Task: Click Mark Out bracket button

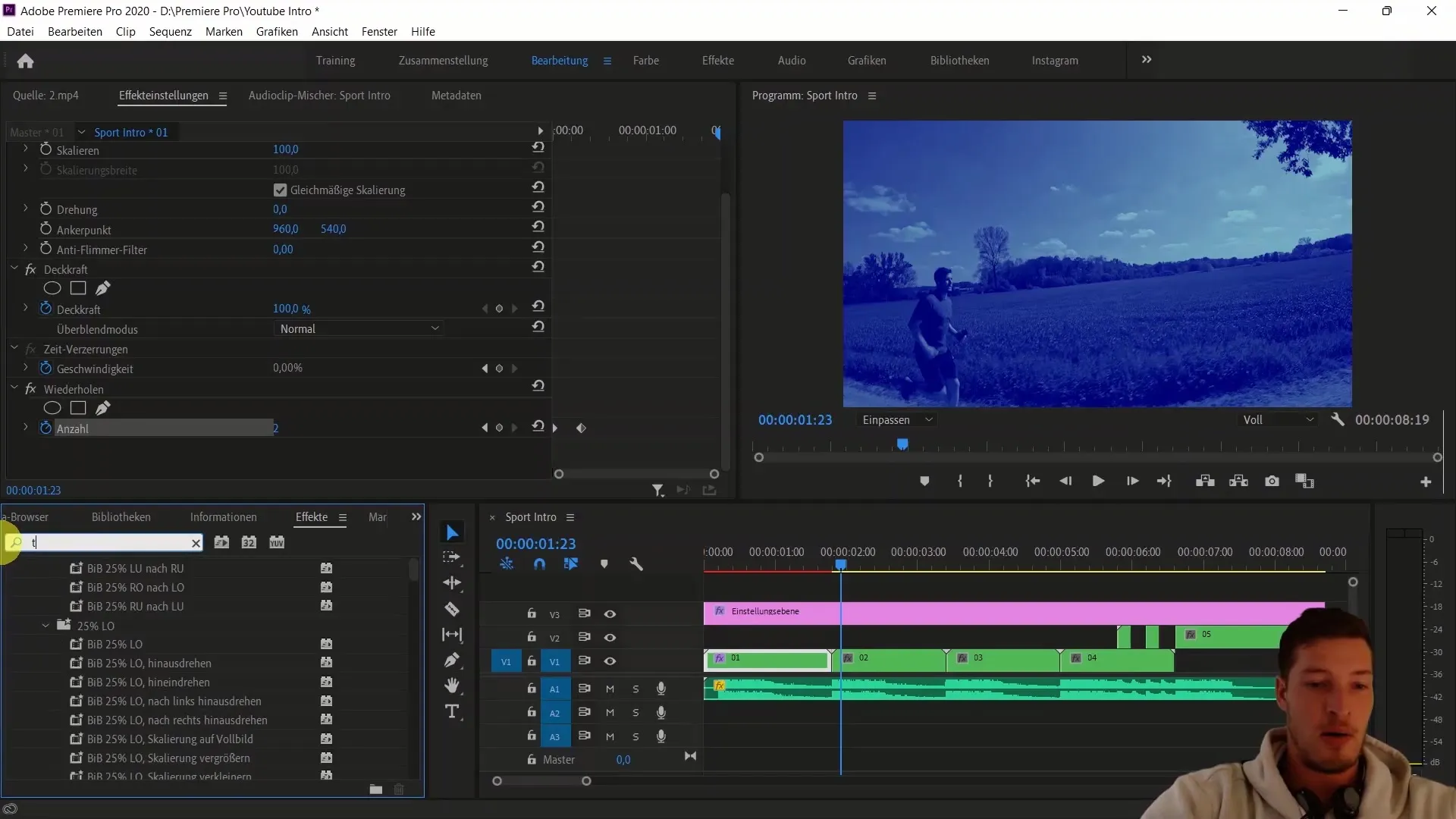Action: [990, 481]
